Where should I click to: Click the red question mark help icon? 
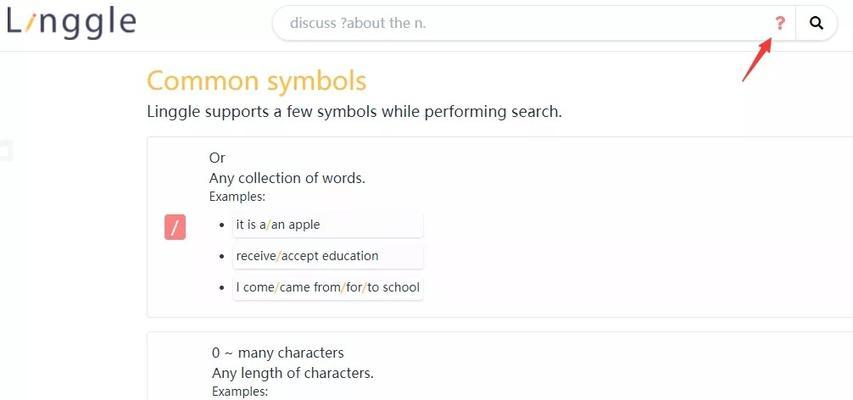coord(780,23)
